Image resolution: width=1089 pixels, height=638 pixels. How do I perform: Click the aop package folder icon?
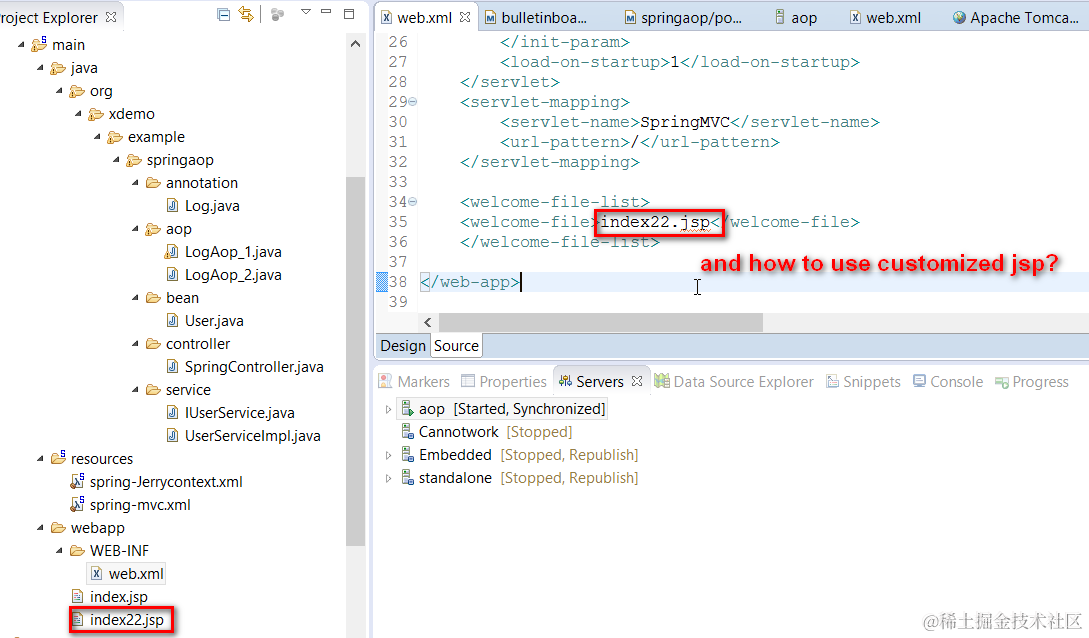[153, 229]
